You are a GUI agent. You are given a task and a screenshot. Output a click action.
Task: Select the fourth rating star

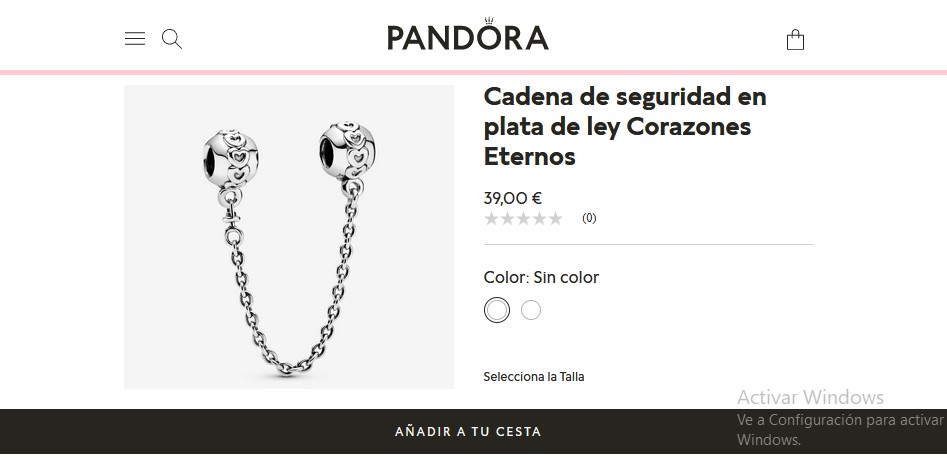tap(539, 219)
